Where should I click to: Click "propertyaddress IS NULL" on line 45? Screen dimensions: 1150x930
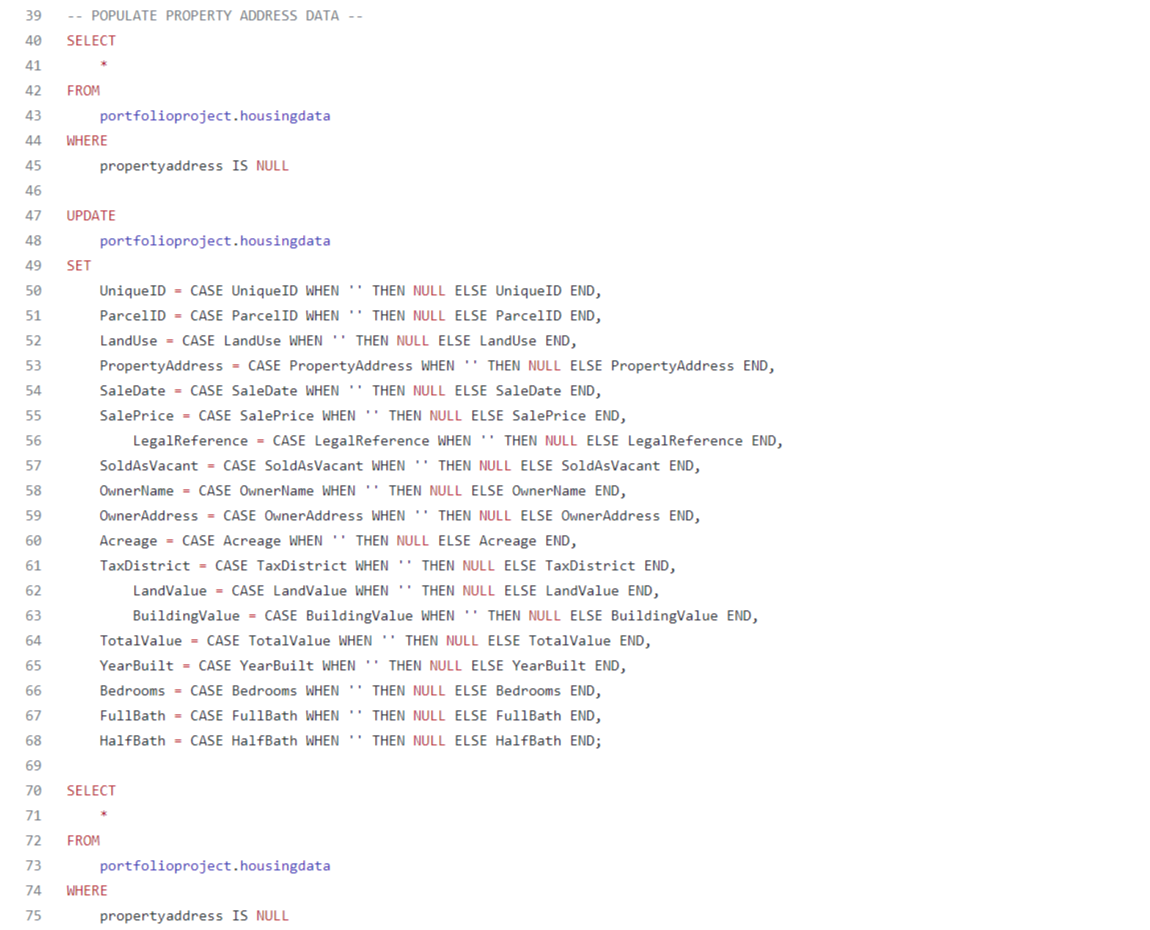click(194, 166)
